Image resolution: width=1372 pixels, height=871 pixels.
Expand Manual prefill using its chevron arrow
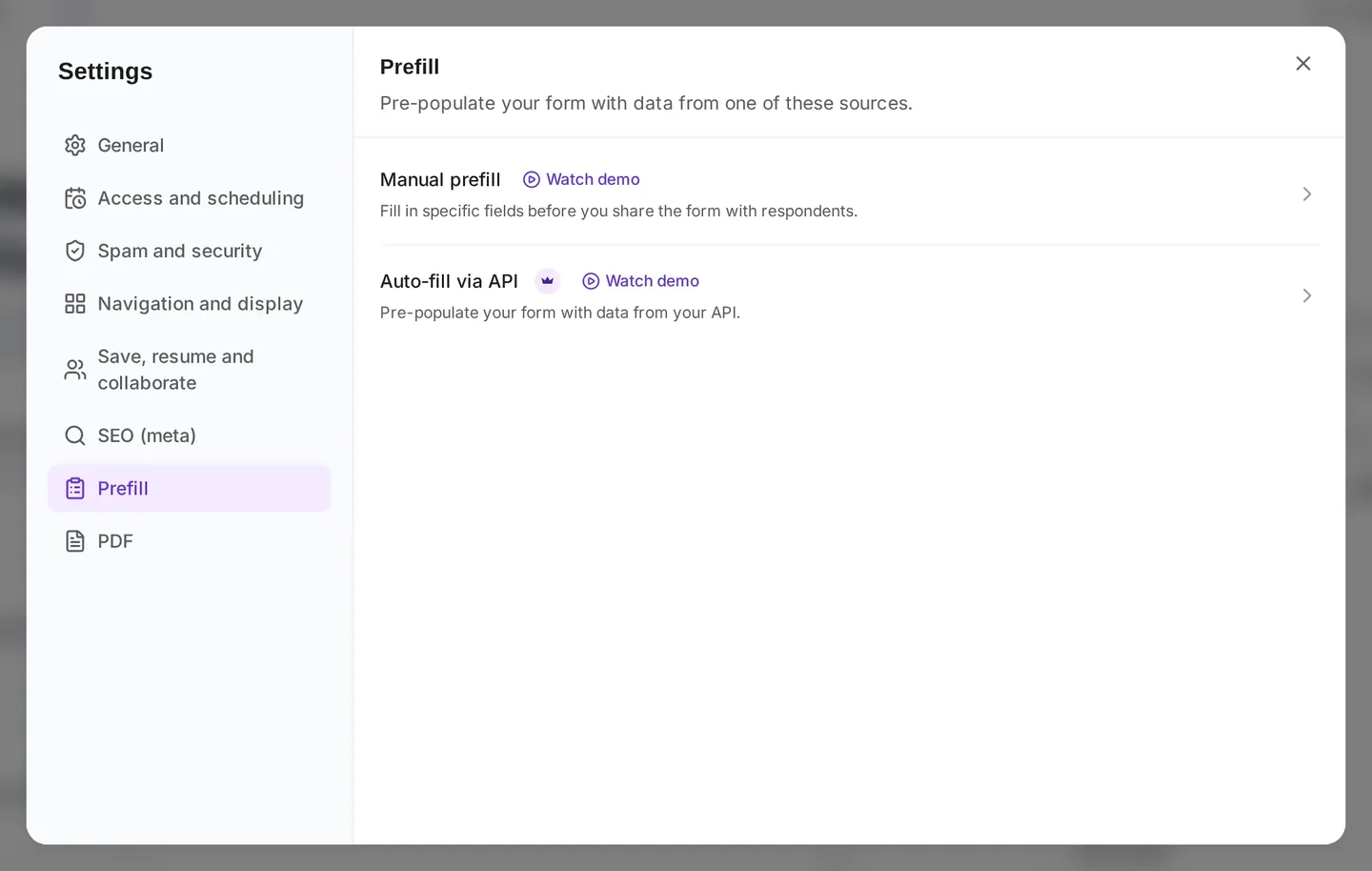1307,194
